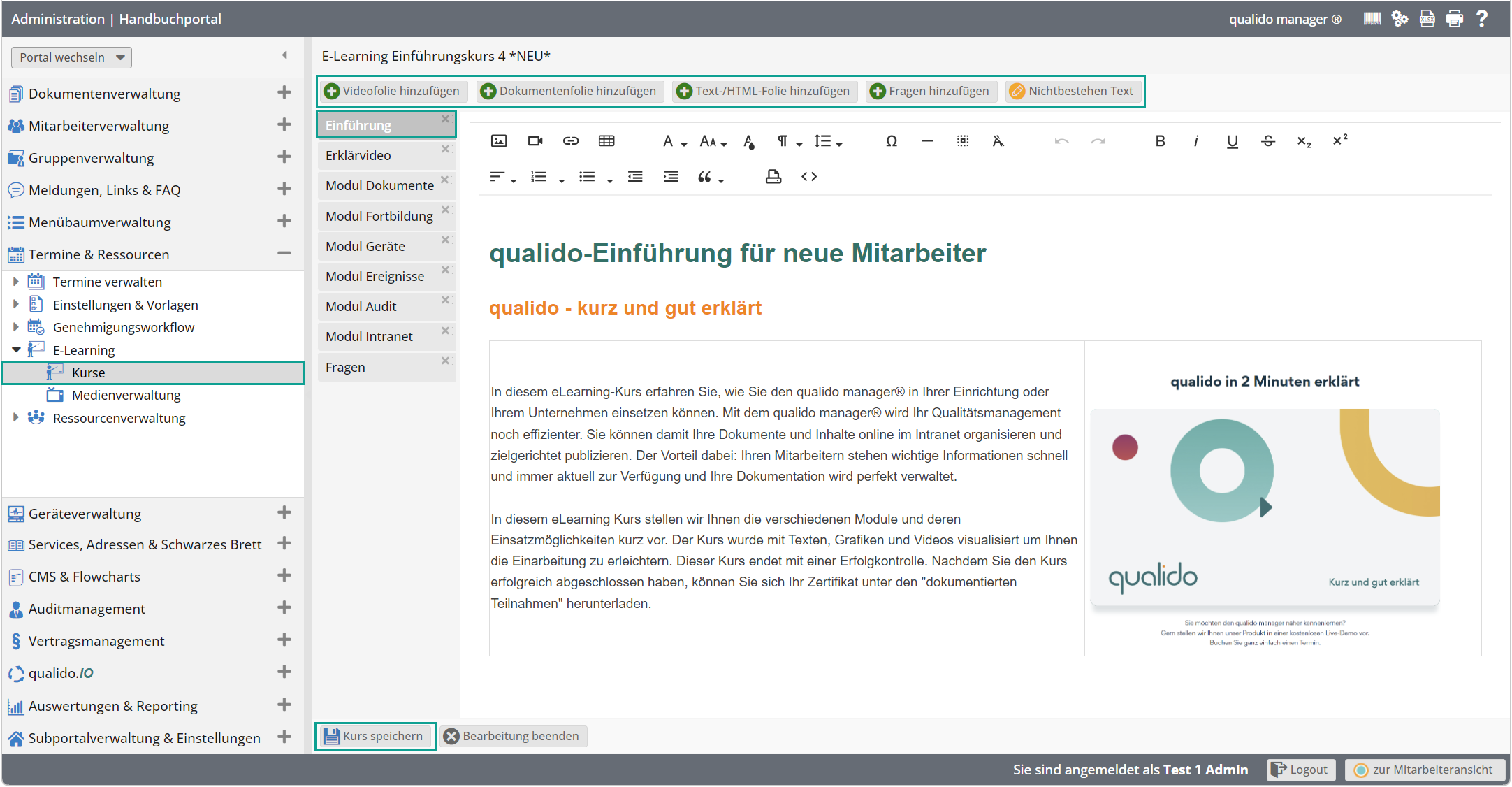This screenshot has width=1512, height=787.
Task: Click Videofolie hinzufügen button
Action: pyautogui.click(x=393, y=91)
